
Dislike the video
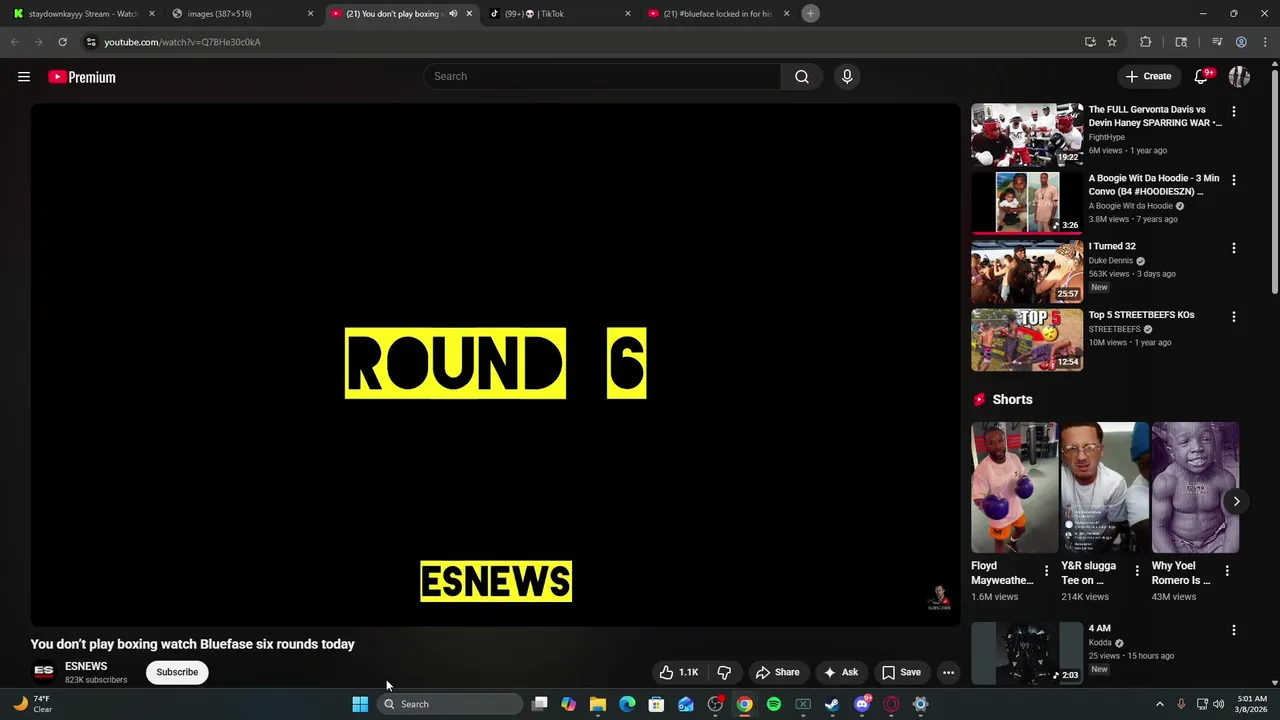pos(724,672)
